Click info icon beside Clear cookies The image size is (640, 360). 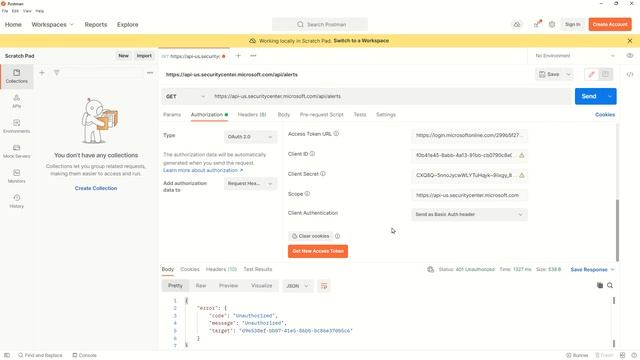338,236
